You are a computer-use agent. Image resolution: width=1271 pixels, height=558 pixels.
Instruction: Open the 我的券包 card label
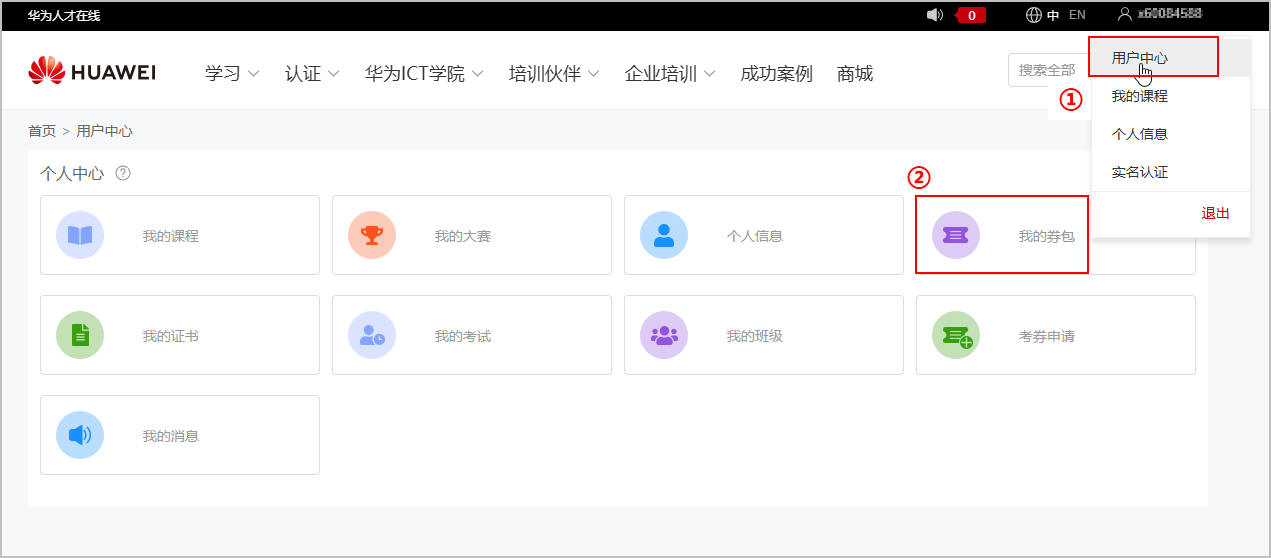[1046, 236]
